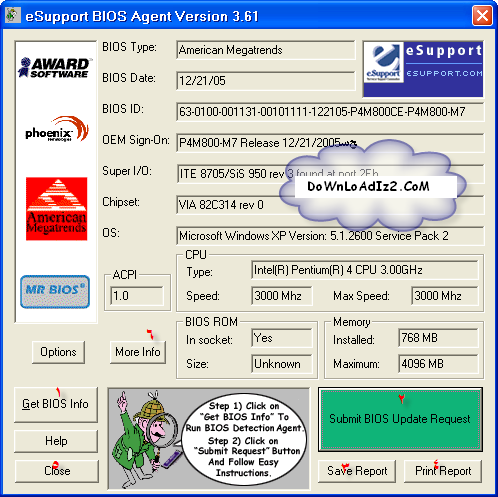Click the BIOS ROM Size field Unknown
This screenshot has height=497, width=498.
282,364
